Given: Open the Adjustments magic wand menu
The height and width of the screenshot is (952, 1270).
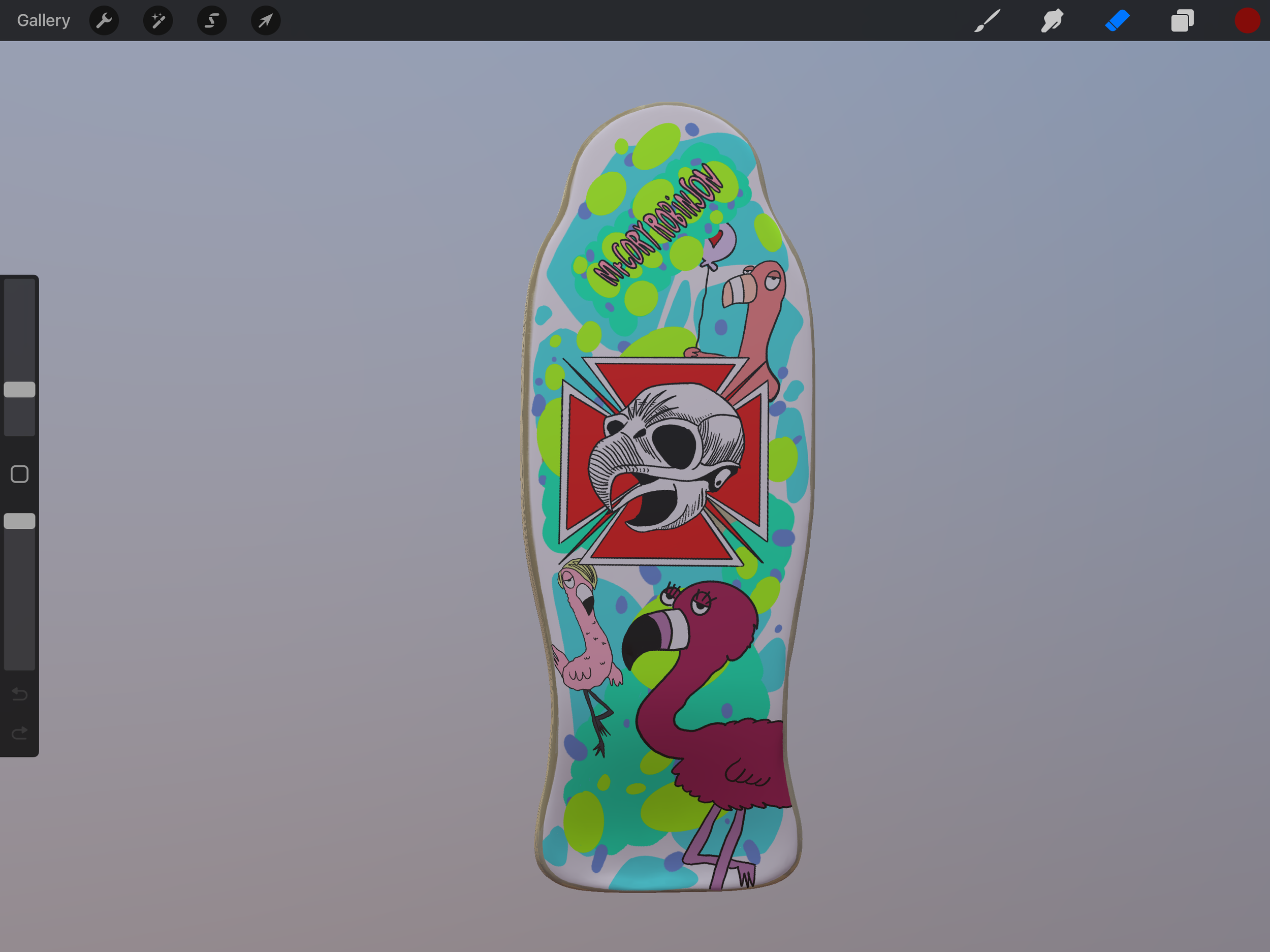Looking at the screenshot, I should (158, 21).
